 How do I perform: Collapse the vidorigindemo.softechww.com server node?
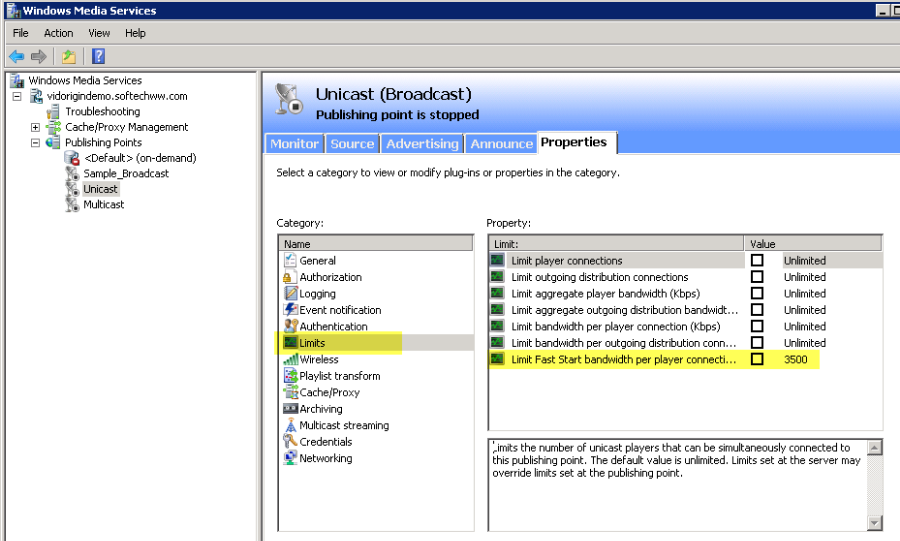click(18, 96)
